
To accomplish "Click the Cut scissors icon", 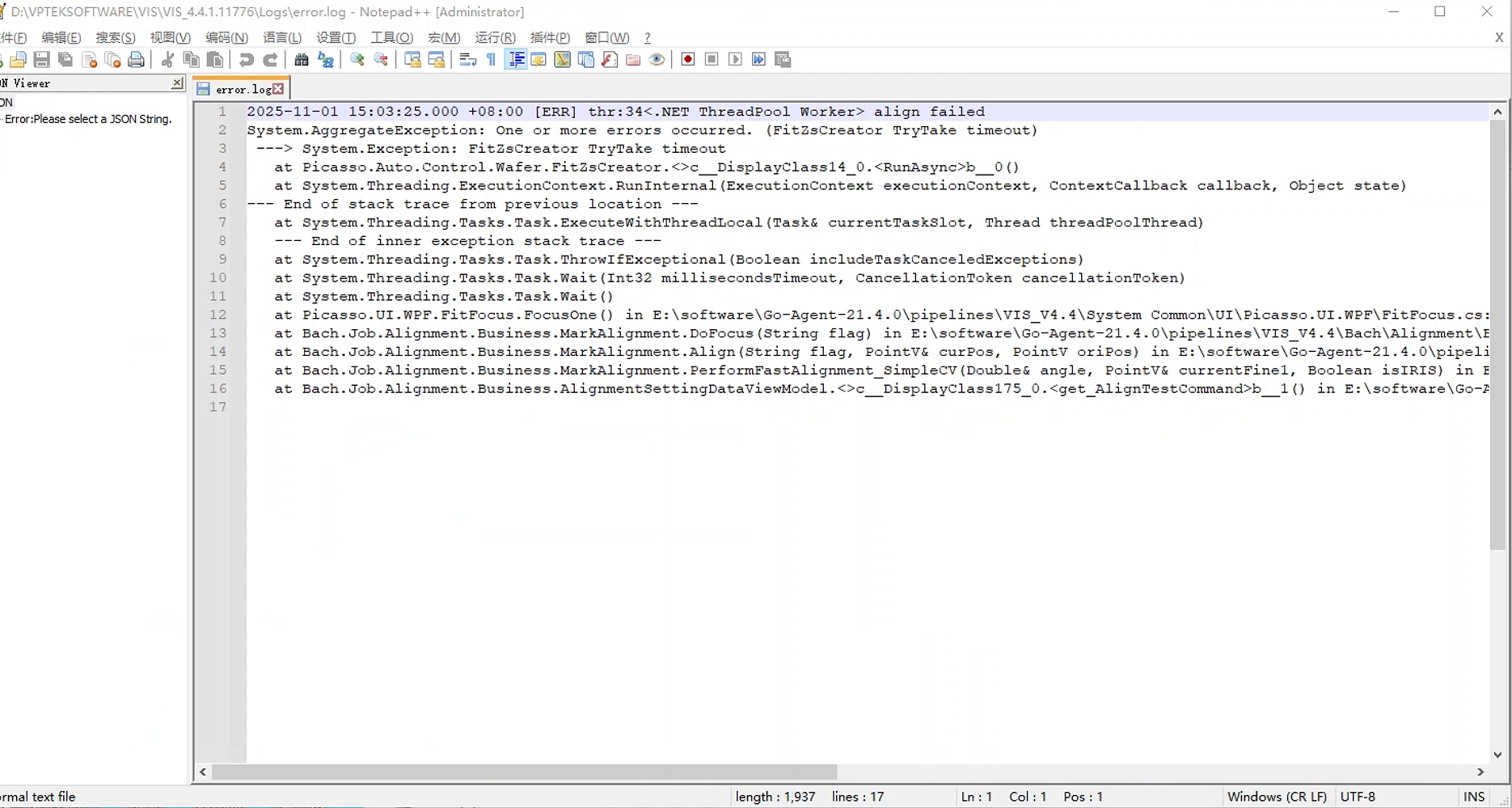I will coord(167,60).
